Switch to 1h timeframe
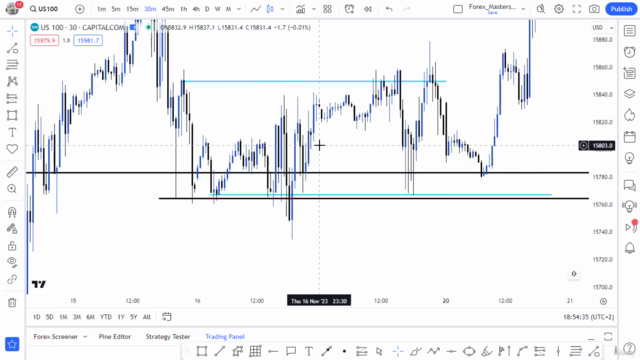The image size is (640, 360). 184,9
